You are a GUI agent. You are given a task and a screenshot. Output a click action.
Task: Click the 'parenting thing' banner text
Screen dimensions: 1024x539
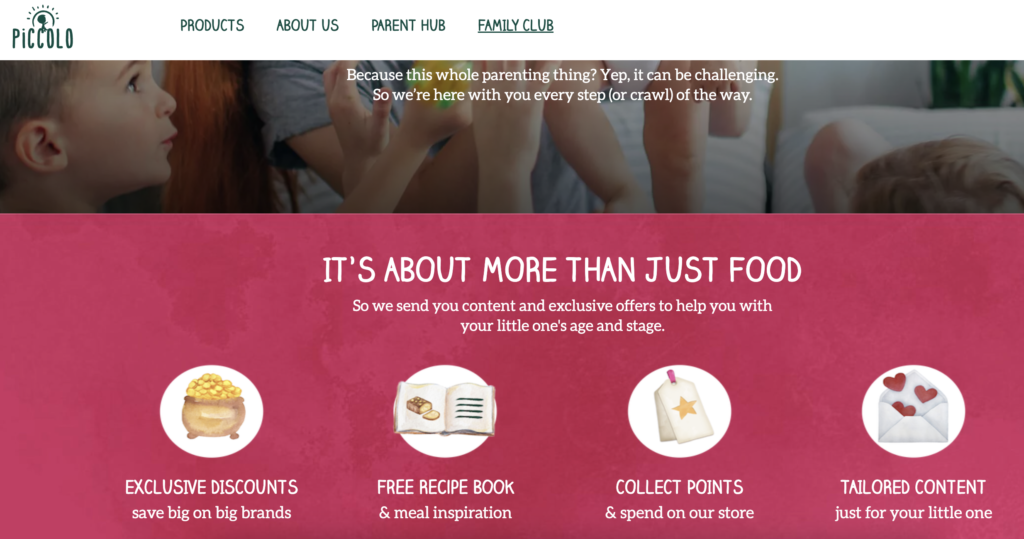(x=562, y=85)
